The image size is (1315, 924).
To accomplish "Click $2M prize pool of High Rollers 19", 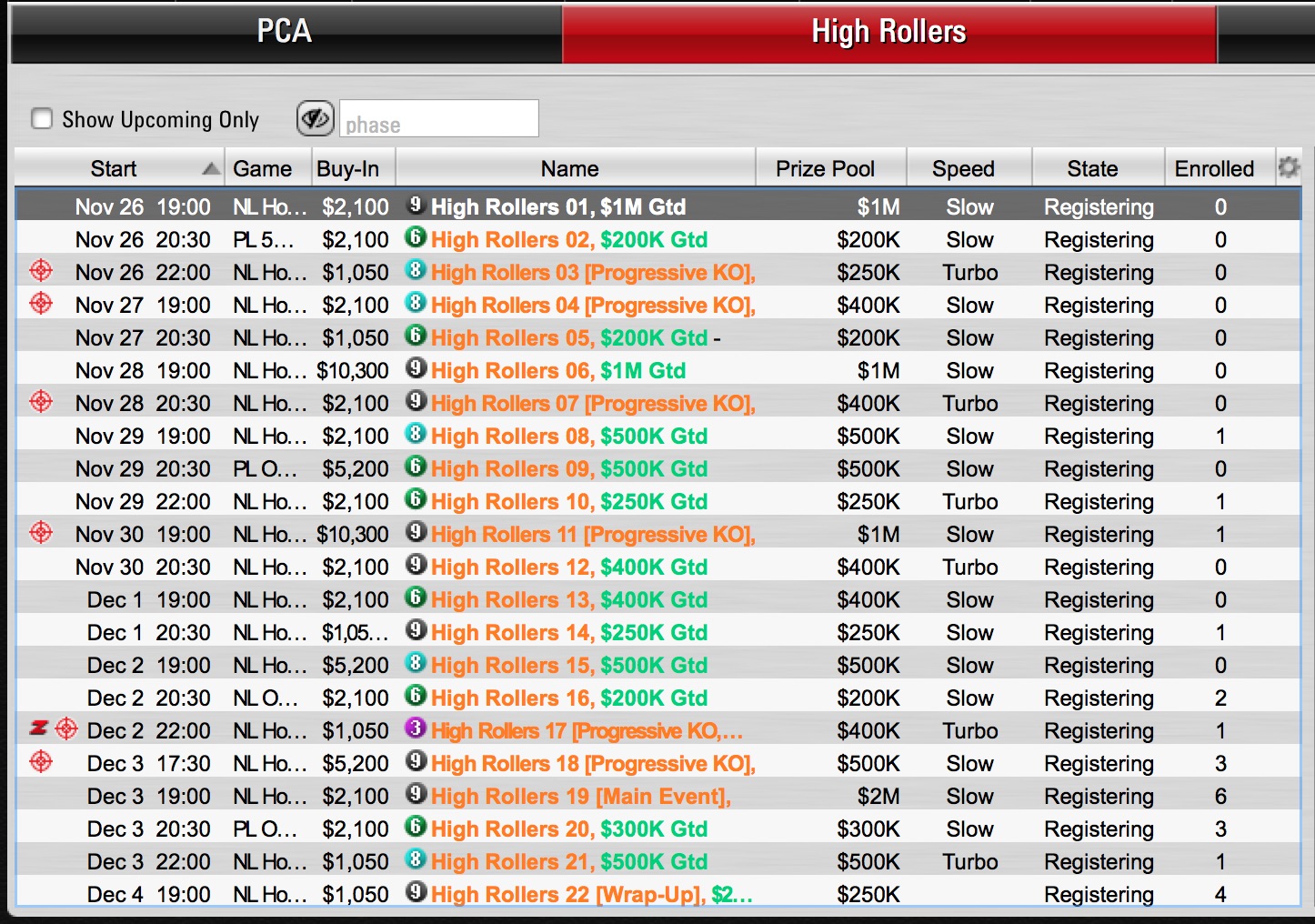I will coord(878,797).
